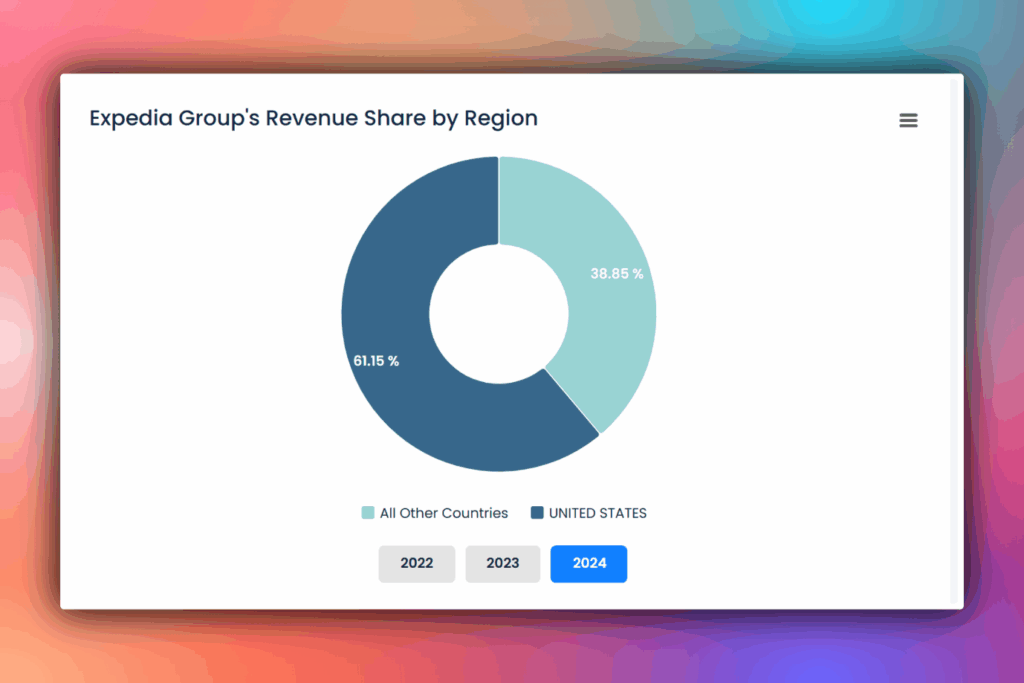This screenshot has width=1024, height=683.
Task: Select the 2024 year button
Action: tap(588, 563)
